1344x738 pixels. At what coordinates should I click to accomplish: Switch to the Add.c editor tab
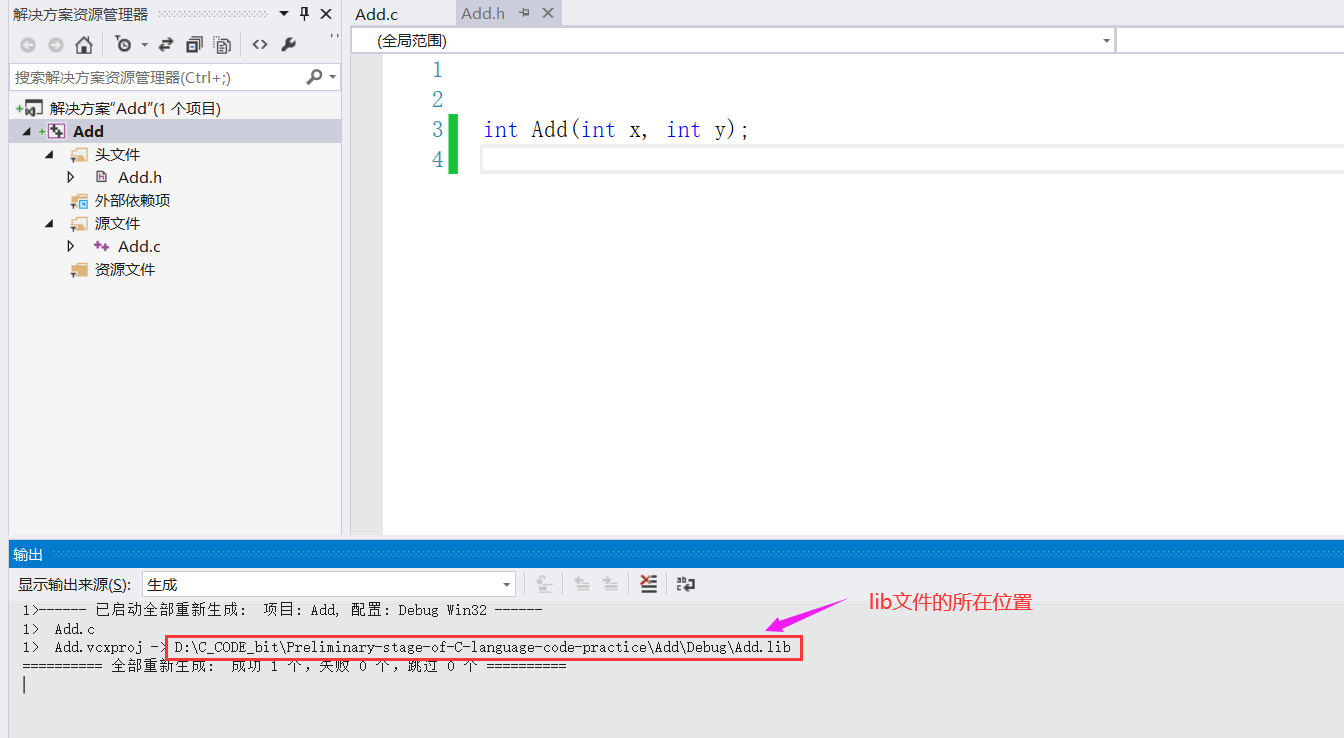pyautogui.click(x=376, y=14)
